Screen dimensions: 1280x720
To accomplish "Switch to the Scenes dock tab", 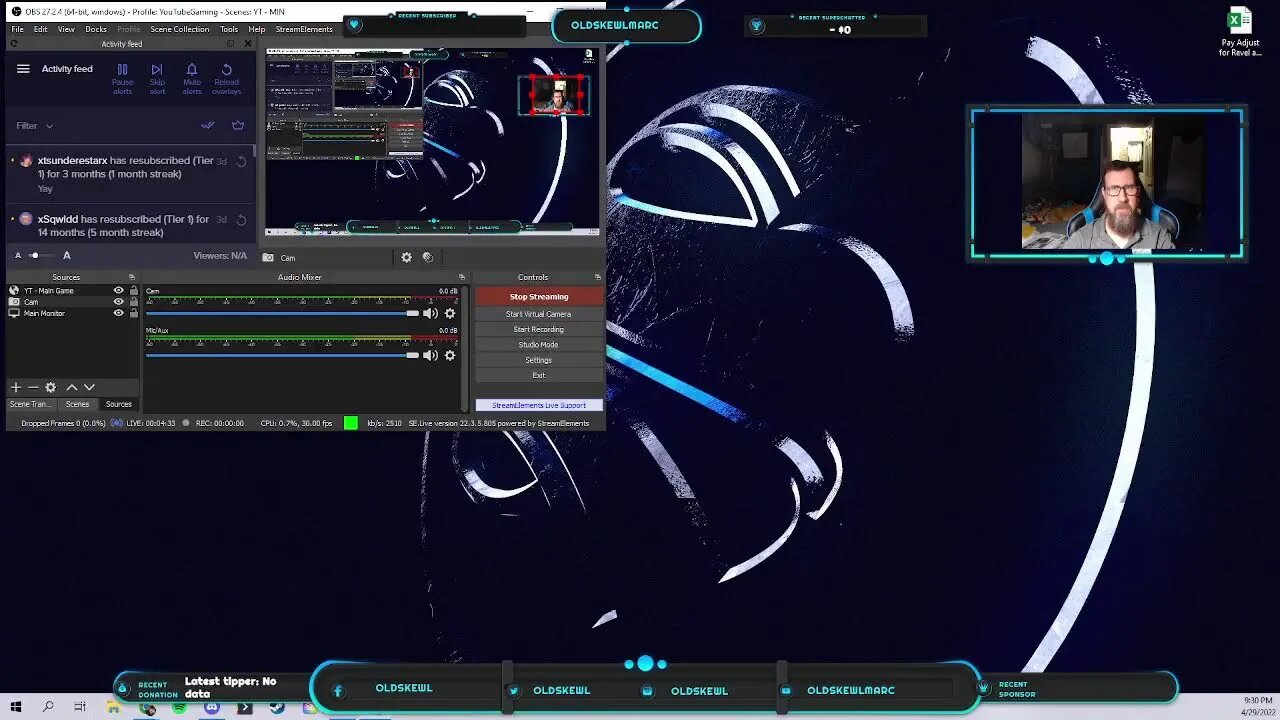I will pyautogui.click(x=77, y=404).
